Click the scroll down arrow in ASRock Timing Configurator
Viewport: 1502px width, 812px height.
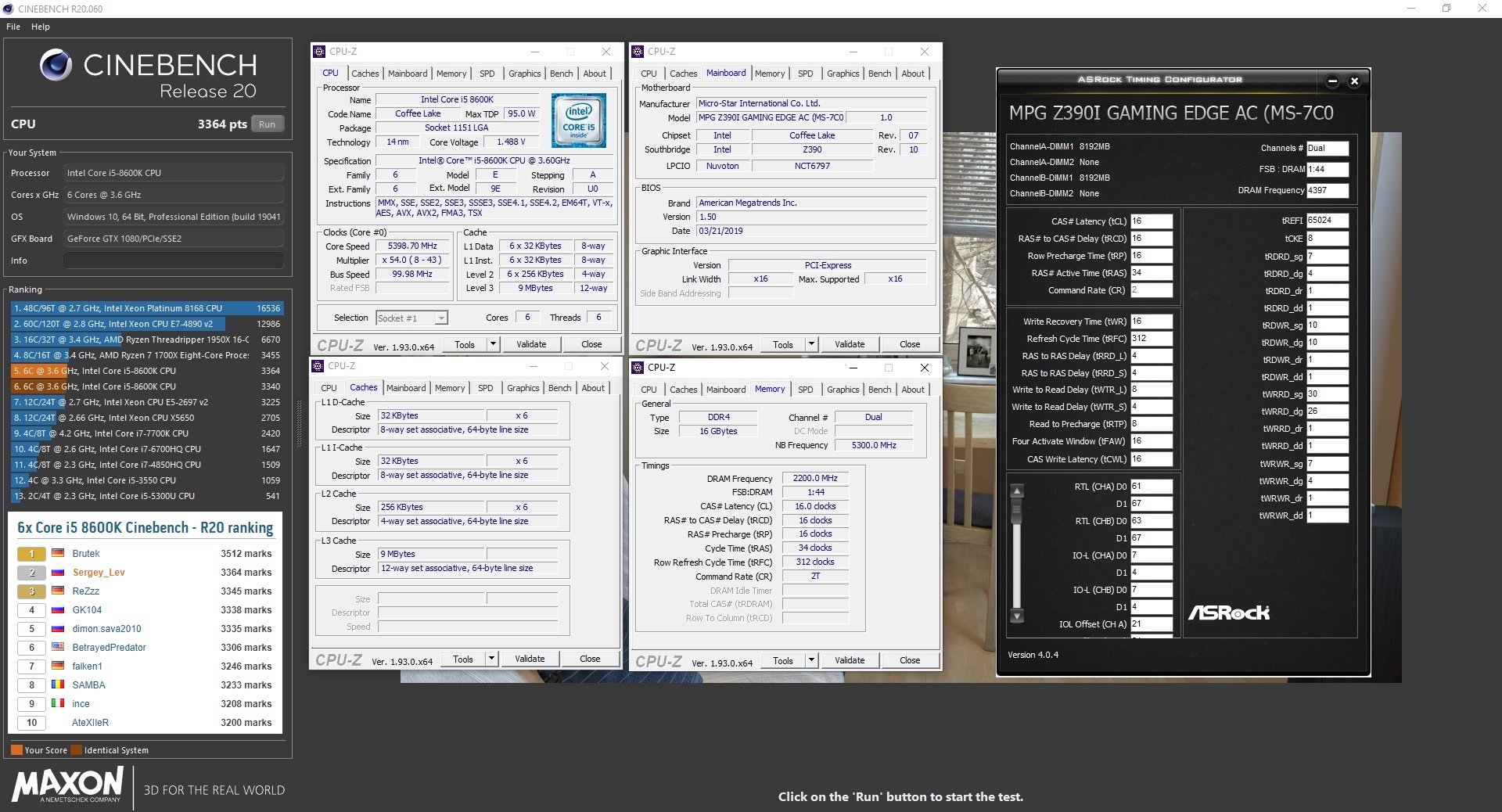1017,616
